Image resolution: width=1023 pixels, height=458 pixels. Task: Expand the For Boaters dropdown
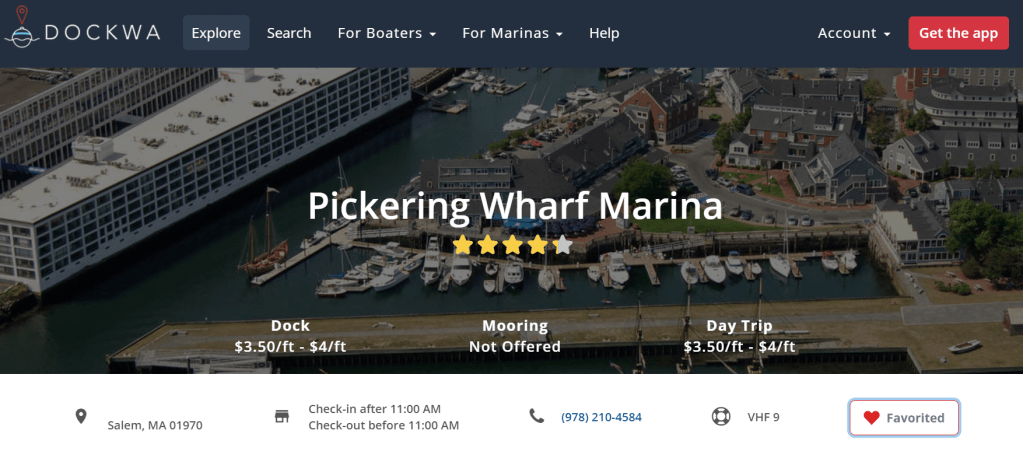click(x=387, y=33)
